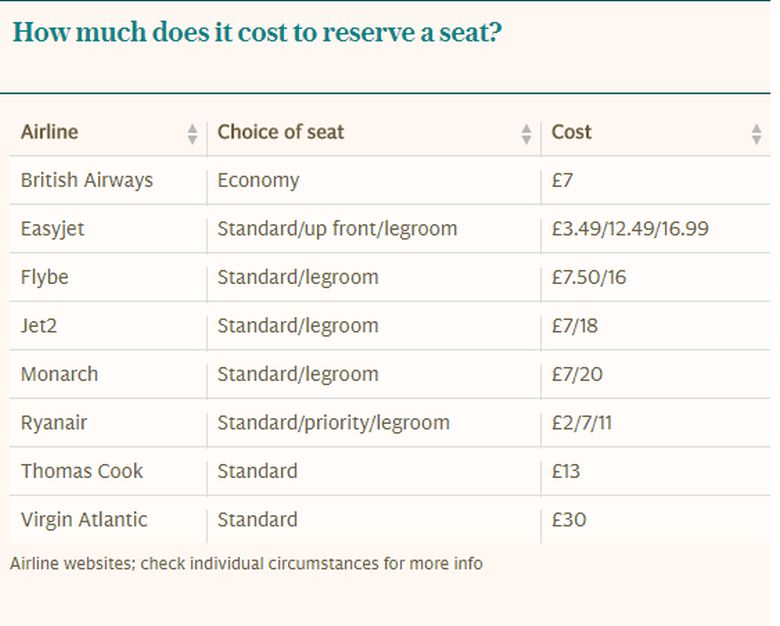This screenshot has width=780, height=626.
Task: Select the British Airways cell
Action: 87,181
